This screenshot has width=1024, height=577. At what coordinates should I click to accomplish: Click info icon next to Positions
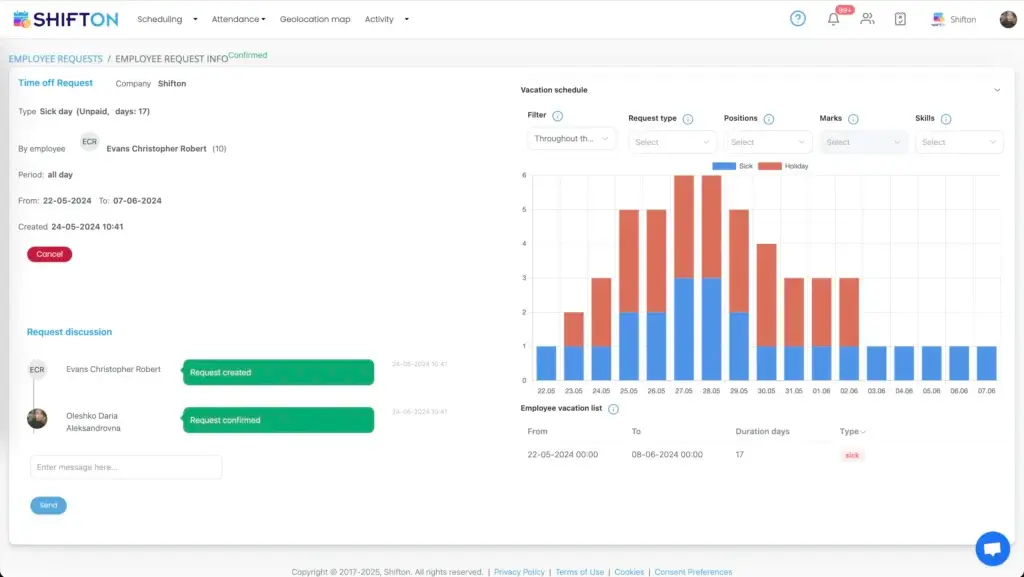point(768,119)
